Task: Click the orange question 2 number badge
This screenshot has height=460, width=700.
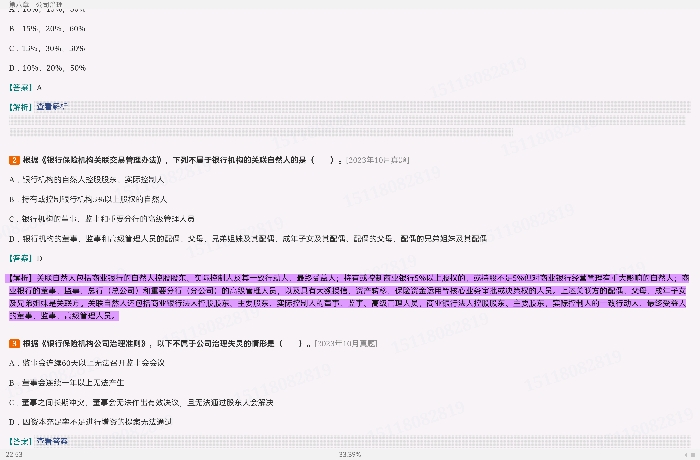Action: [13, 159]
